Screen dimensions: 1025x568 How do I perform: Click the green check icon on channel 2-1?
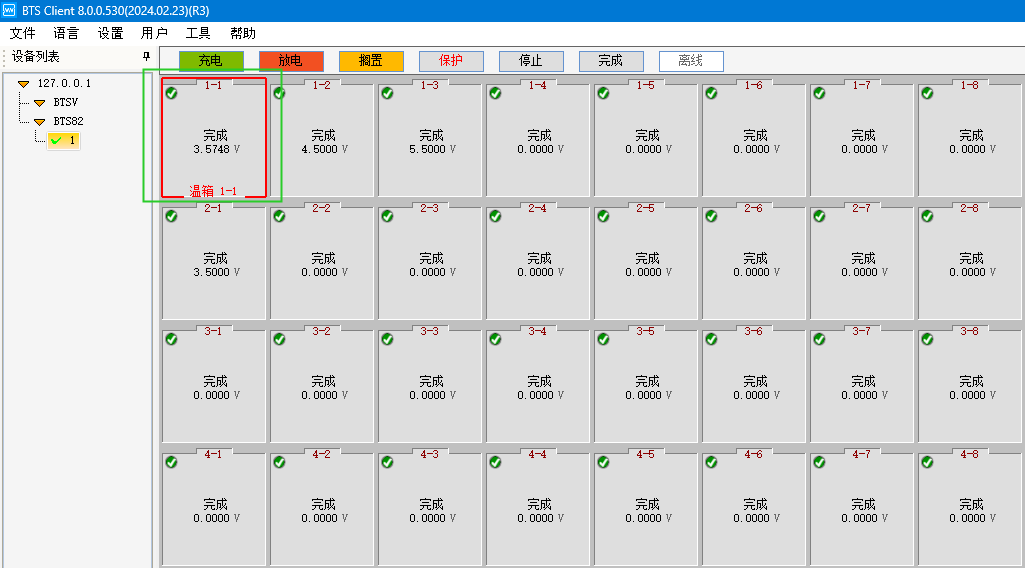point(171,216)
